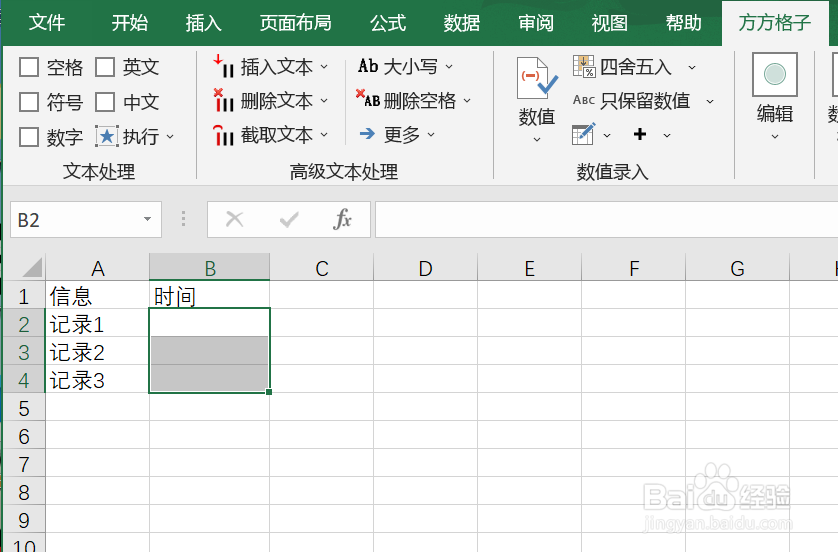Expand the table pencil icon dropdown
Screen dimensions: 838x552
607,136
